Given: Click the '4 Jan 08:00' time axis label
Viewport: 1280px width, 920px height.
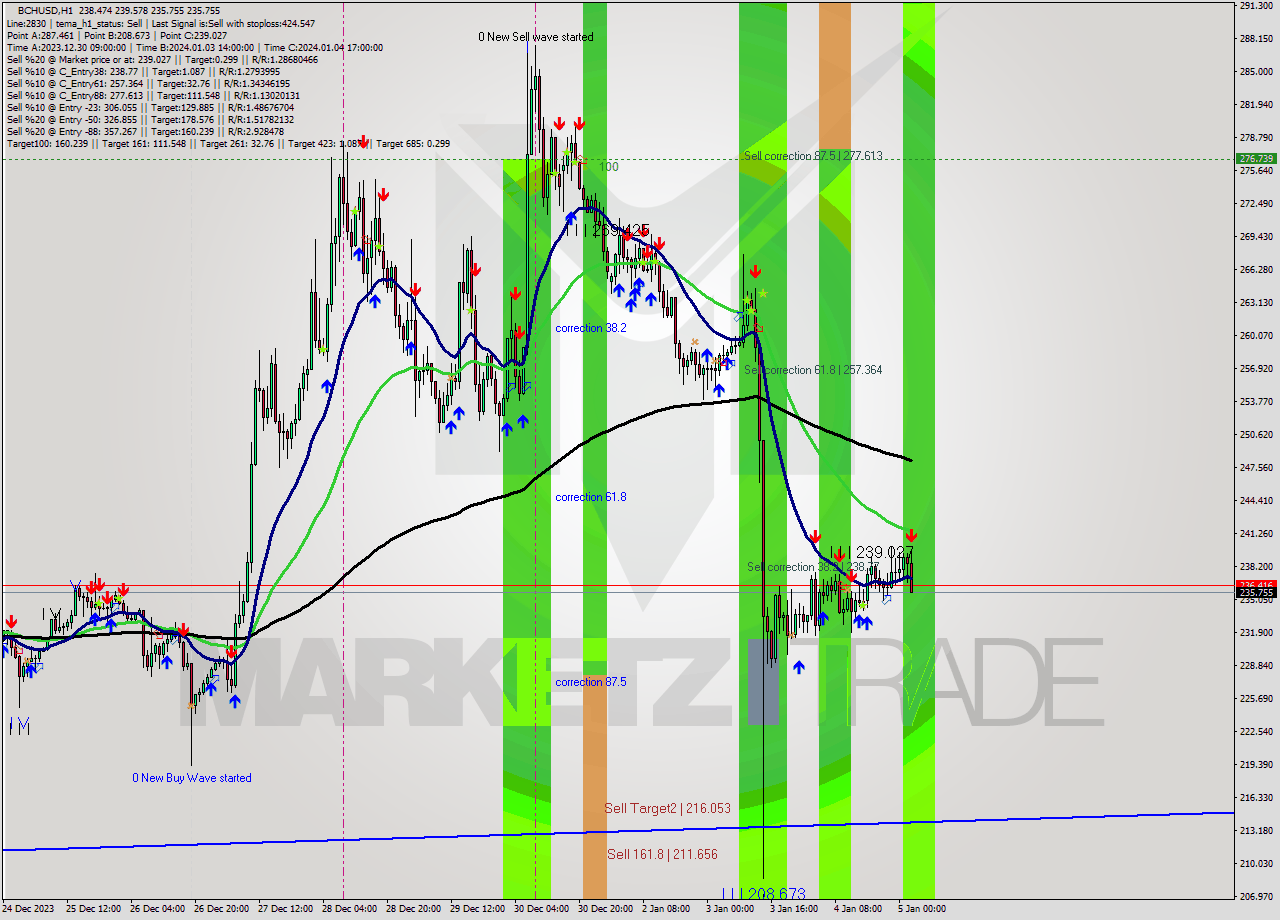Looking at the screenshot, I should (858, 909).
